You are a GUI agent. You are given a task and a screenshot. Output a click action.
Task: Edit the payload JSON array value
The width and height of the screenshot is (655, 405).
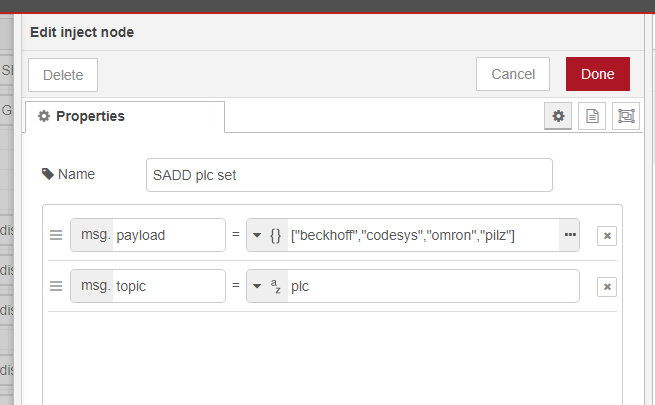tap(423, 235)
